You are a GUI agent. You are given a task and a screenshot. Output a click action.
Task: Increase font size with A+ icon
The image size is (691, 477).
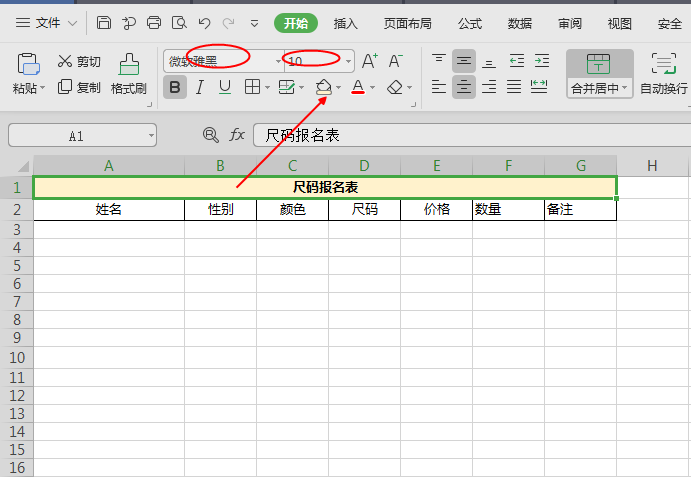pos(369,61)
